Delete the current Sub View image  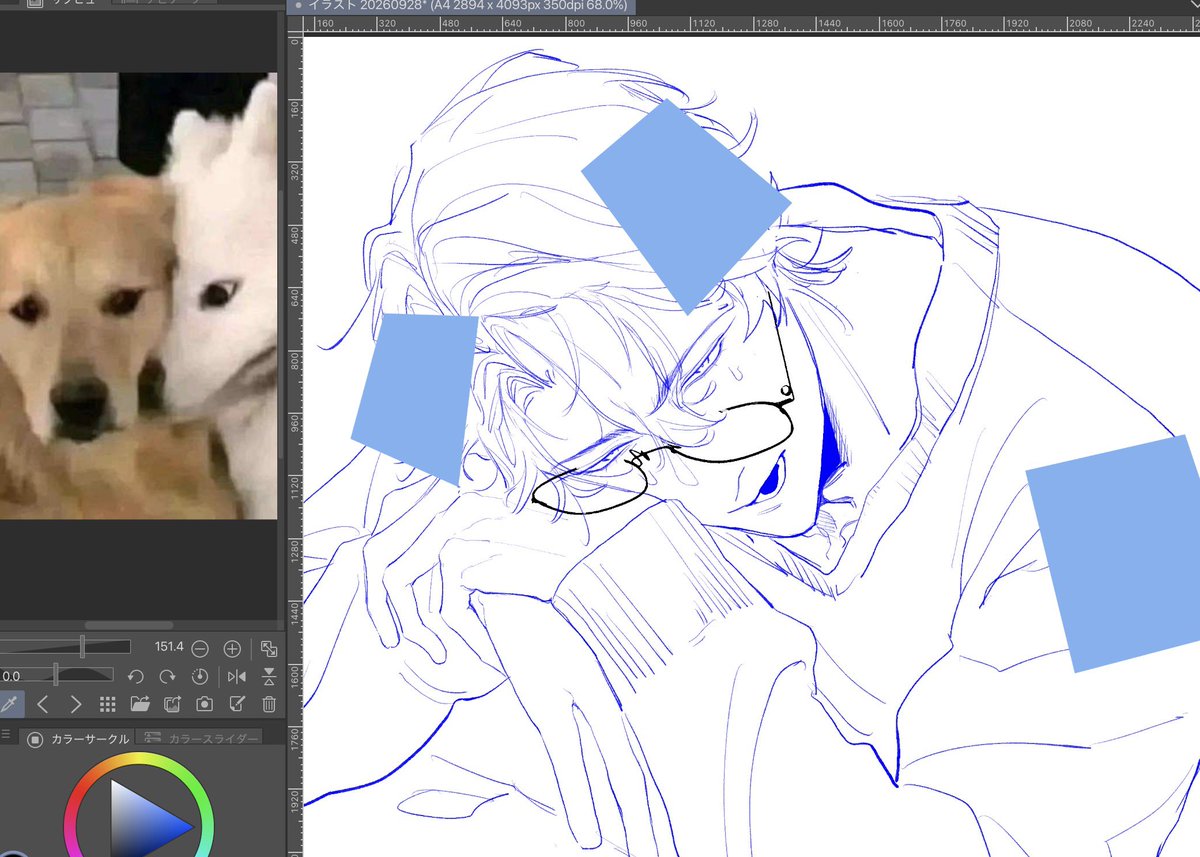[268, 704]
